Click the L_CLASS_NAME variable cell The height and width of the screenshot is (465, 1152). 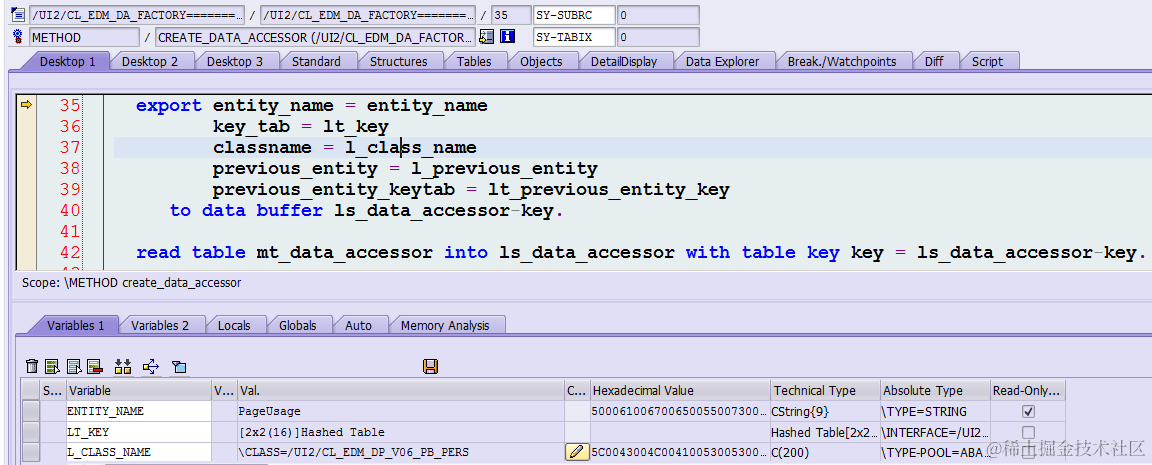pyautogui.click(x=138, y=452)
